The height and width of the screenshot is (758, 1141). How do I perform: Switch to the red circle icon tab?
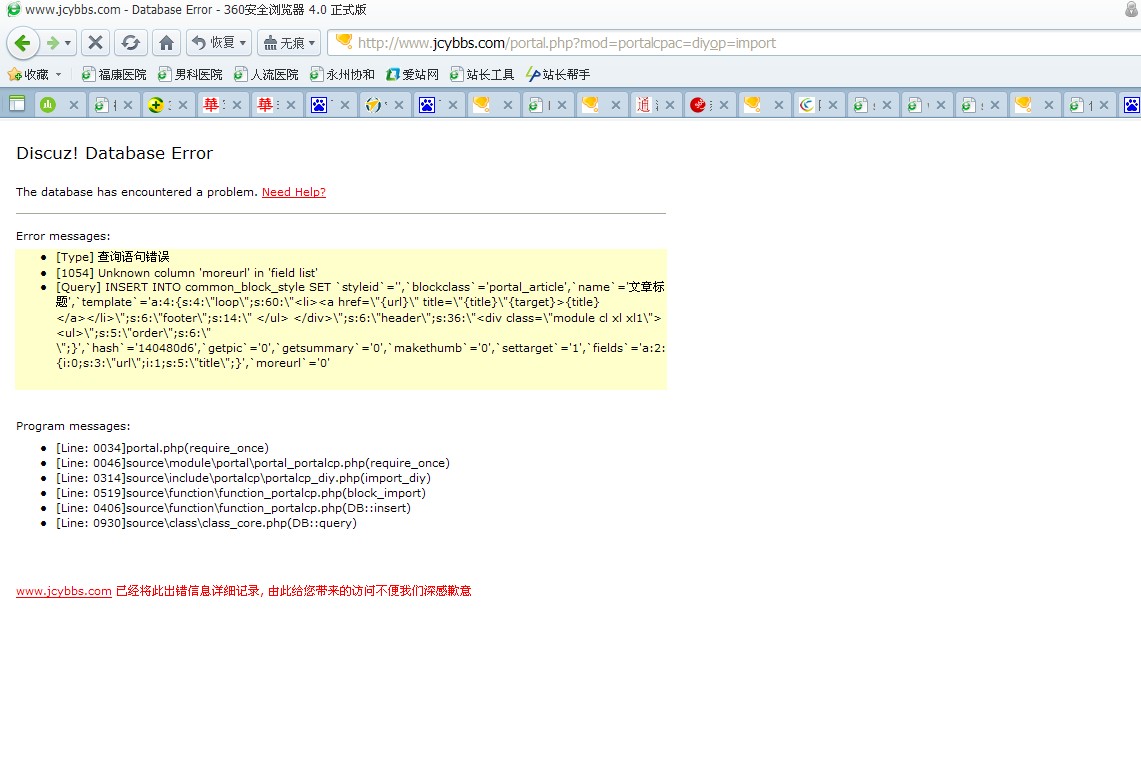(x=698, y=105)
